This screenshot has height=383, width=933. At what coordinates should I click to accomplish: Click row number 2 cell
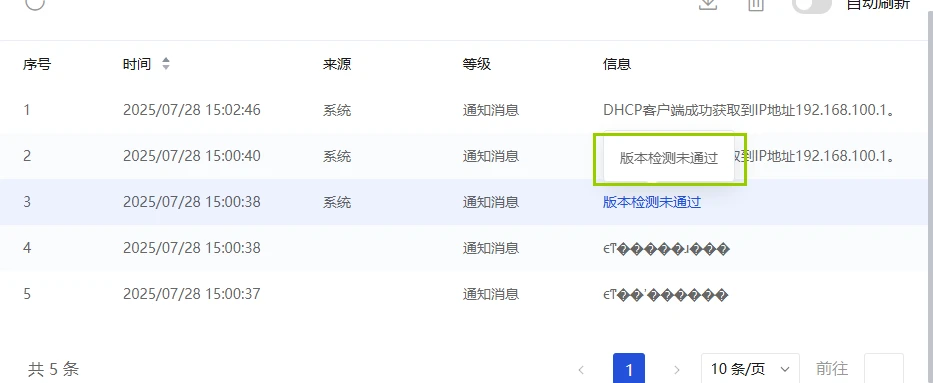click(27, 156)
